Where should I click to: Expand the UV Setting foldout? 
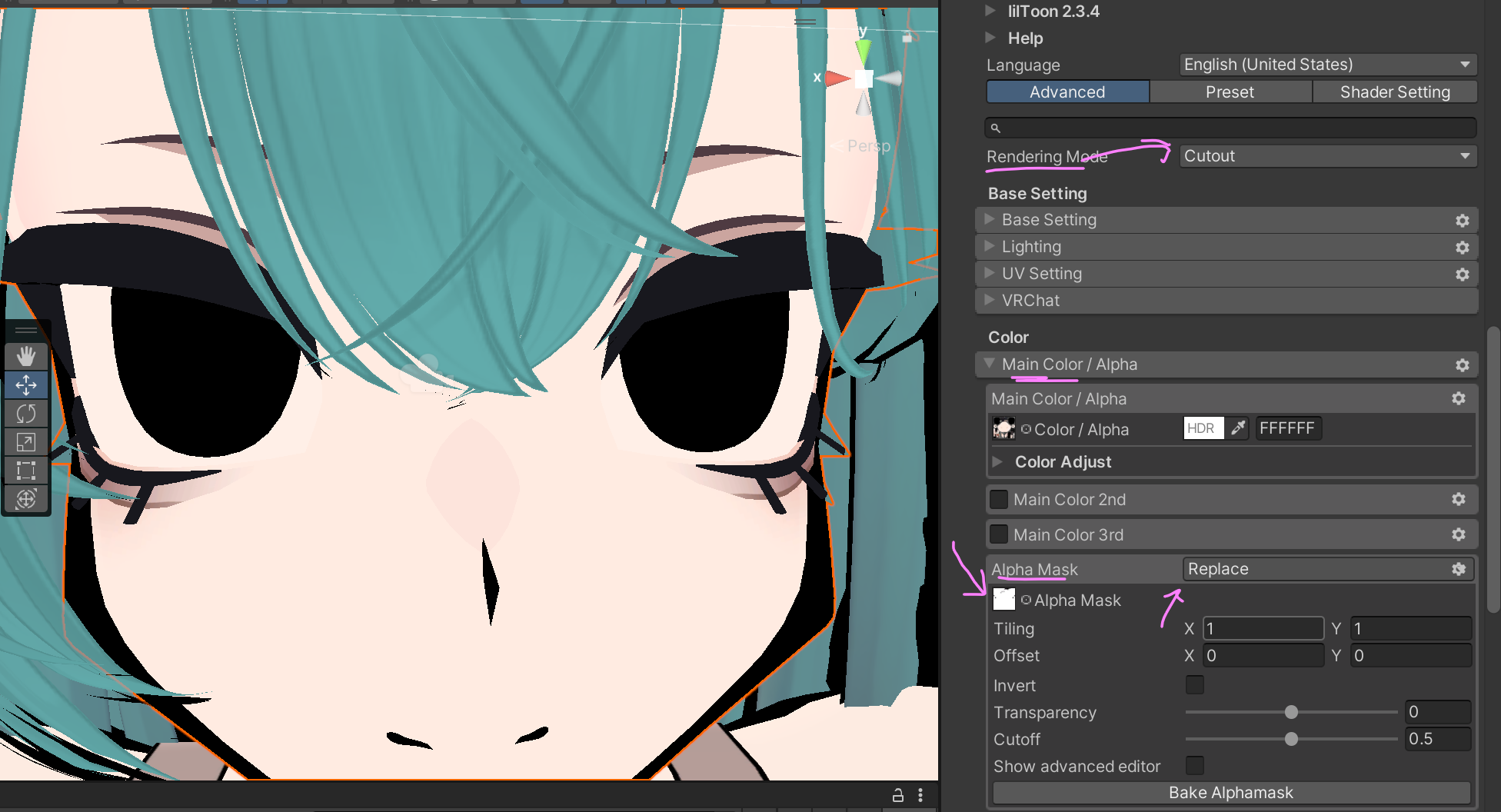pos(990,274)
